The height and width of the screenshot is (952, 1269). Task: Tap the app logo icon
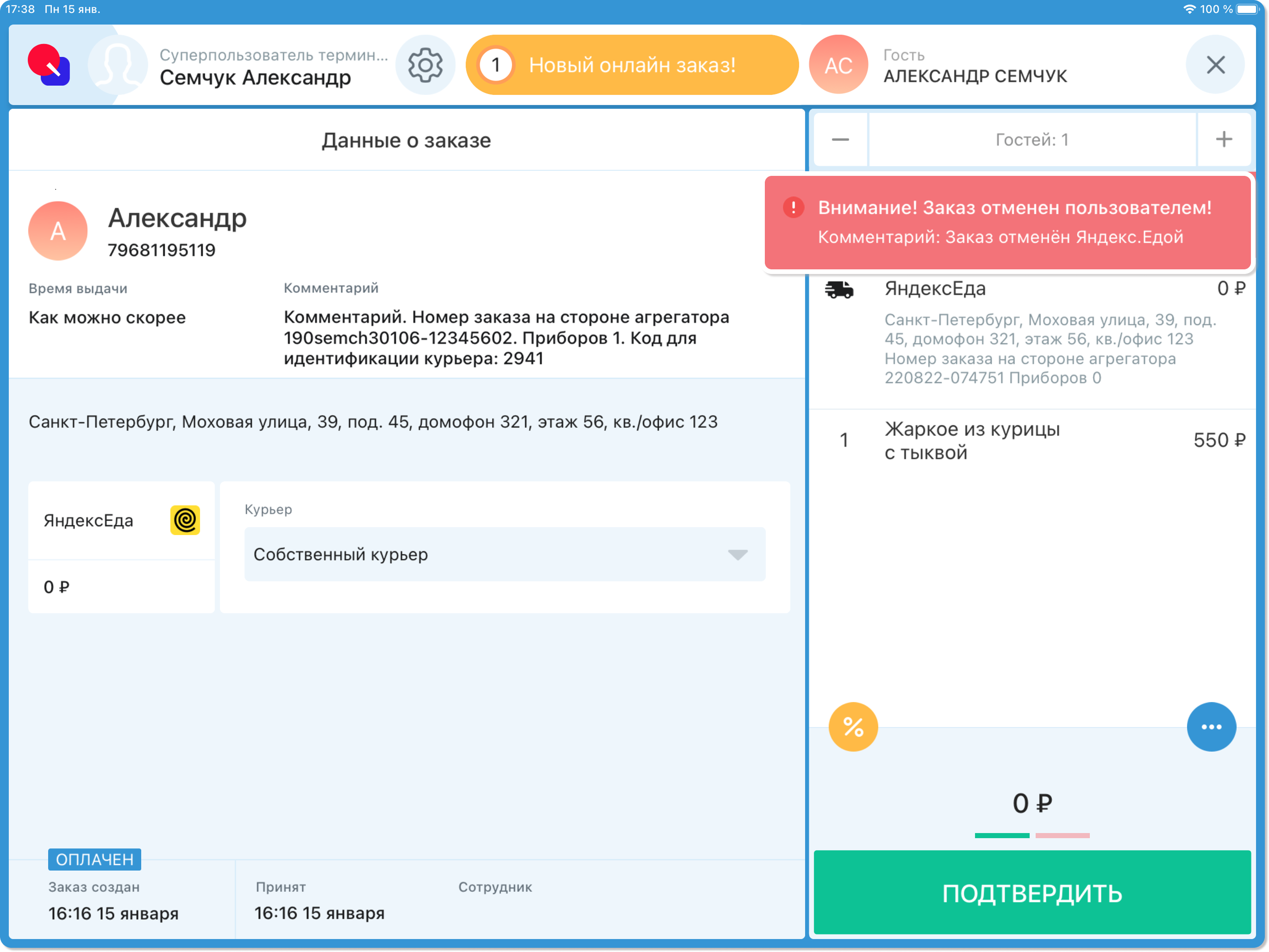pyautogui.click(x=50, y=65)
